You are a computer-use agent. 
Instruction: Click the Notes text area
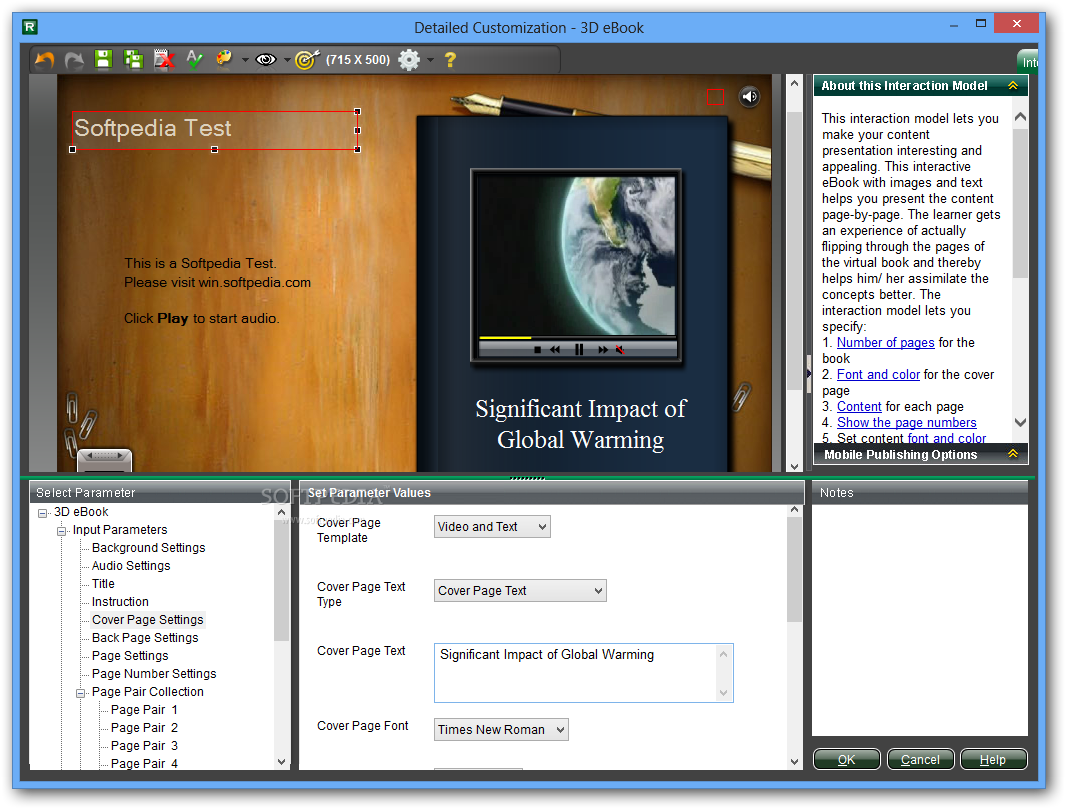click(920, 620)
